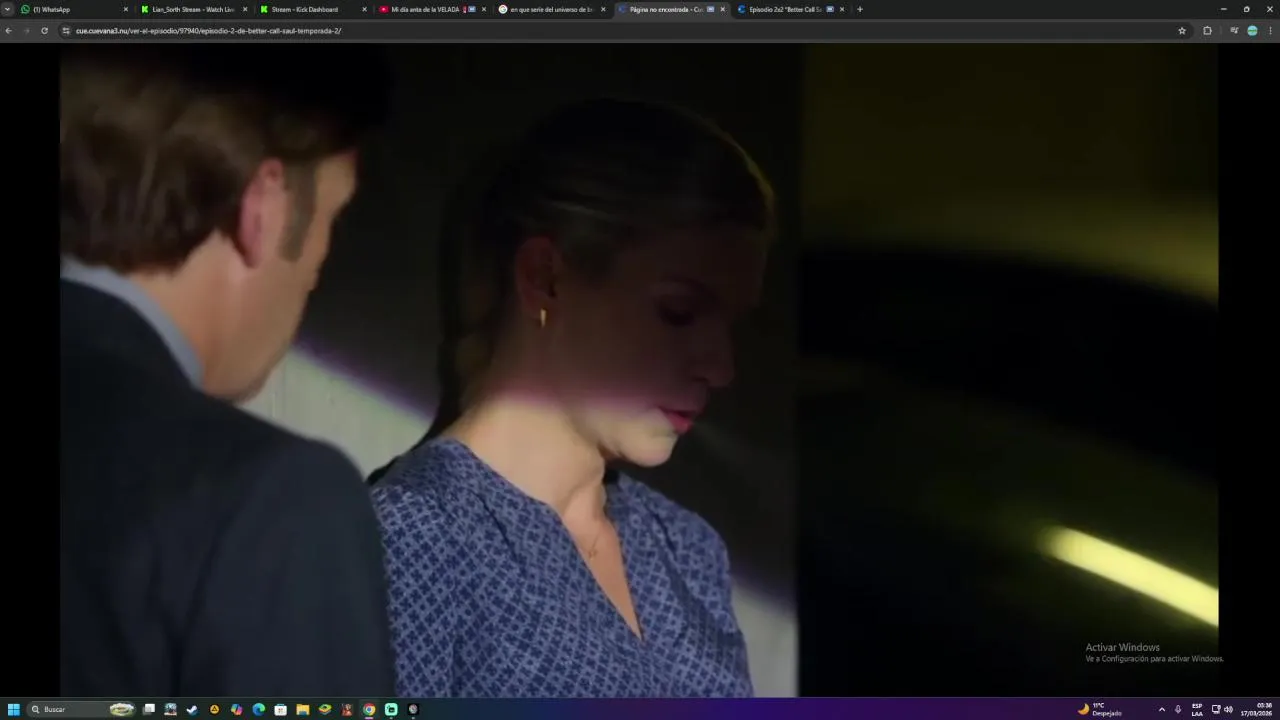Close the 'Mi día ante de la VELADA' tab
Viewport: 1280px width, 720px height.
point(484,9)
